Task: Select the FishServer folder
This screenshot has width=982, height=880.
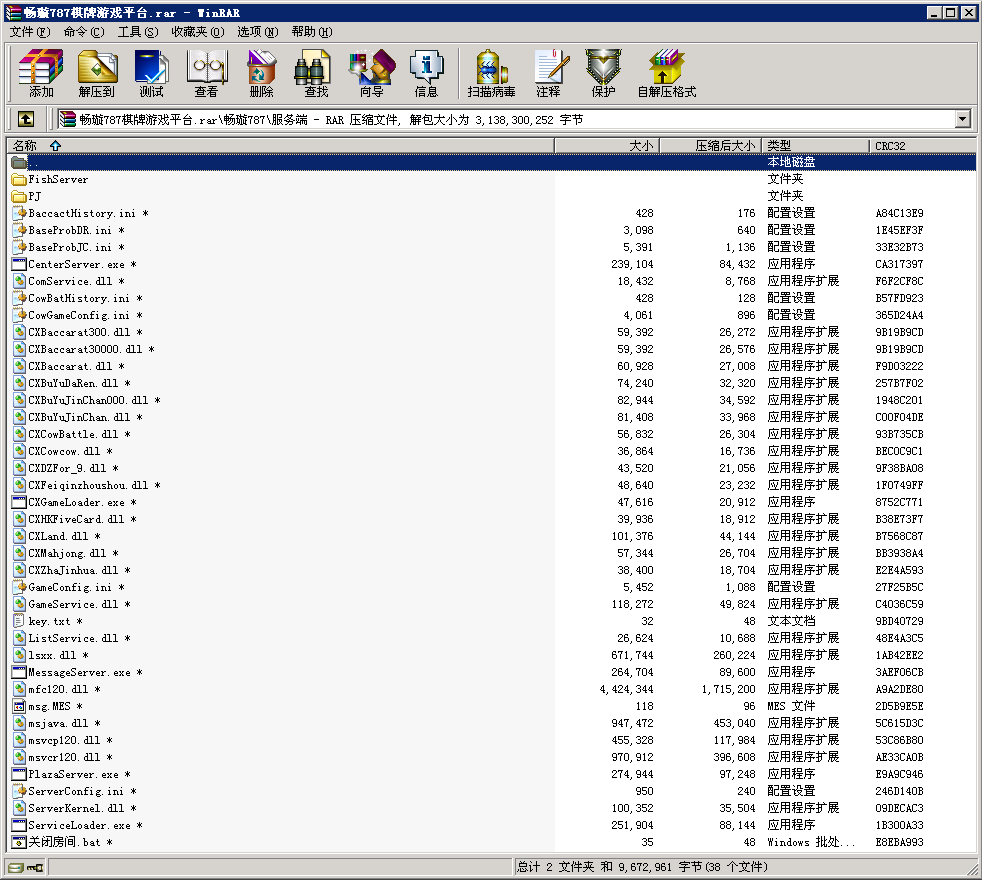Action: click(58, 180)
